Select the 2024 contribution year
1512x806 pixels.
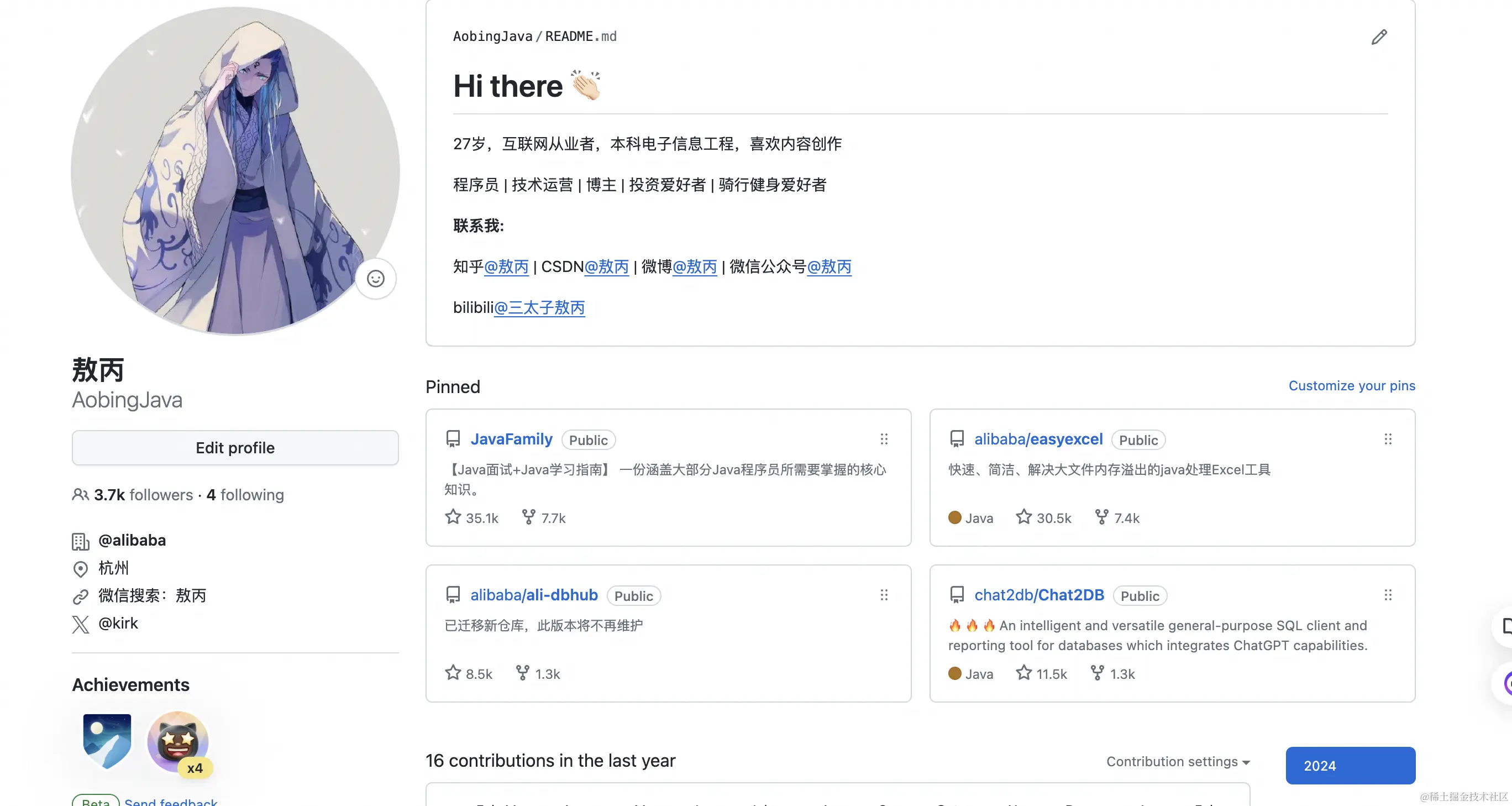1350,766
